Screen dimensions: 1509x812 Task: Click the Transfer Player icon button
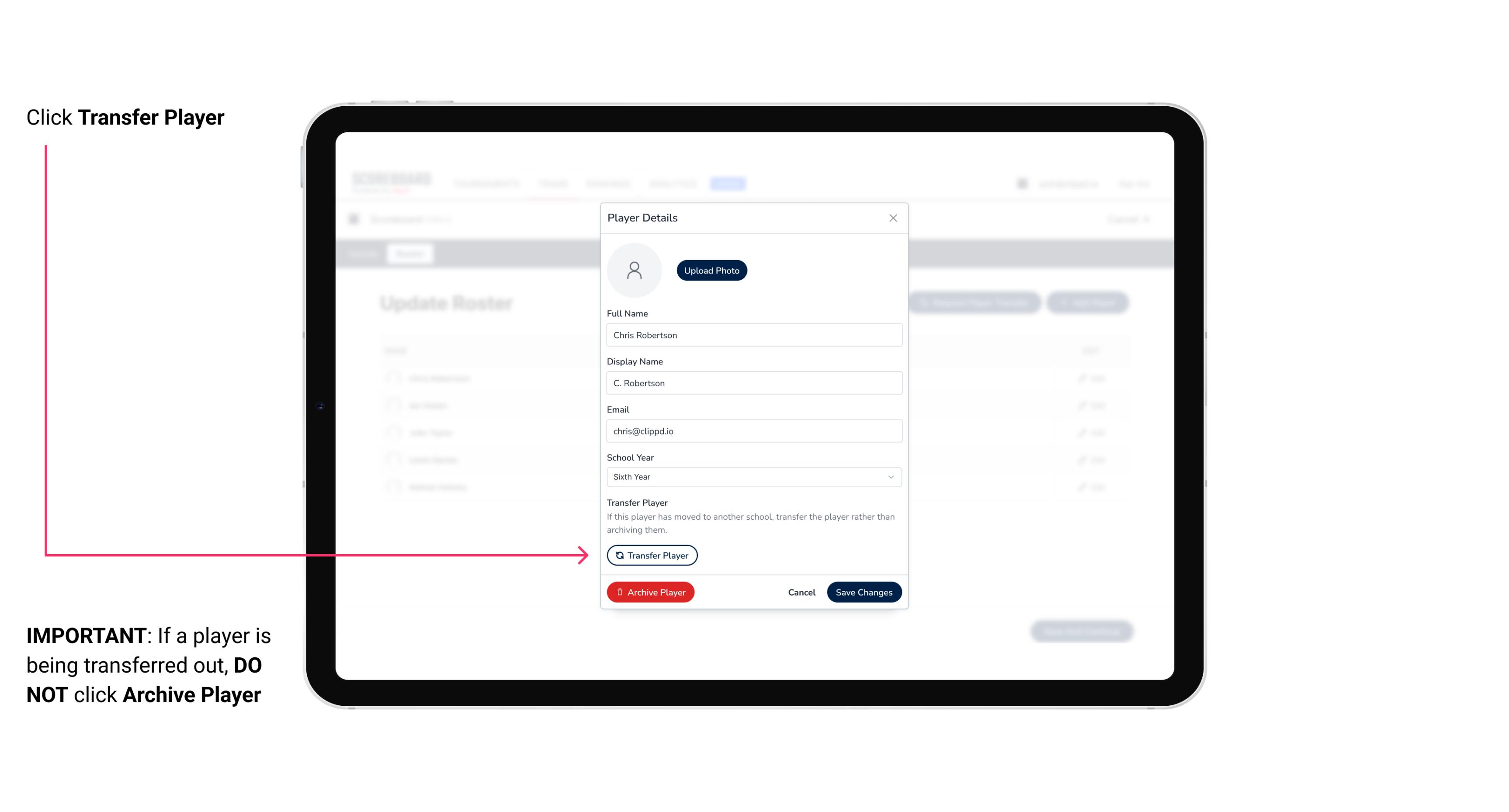[652, 555]
